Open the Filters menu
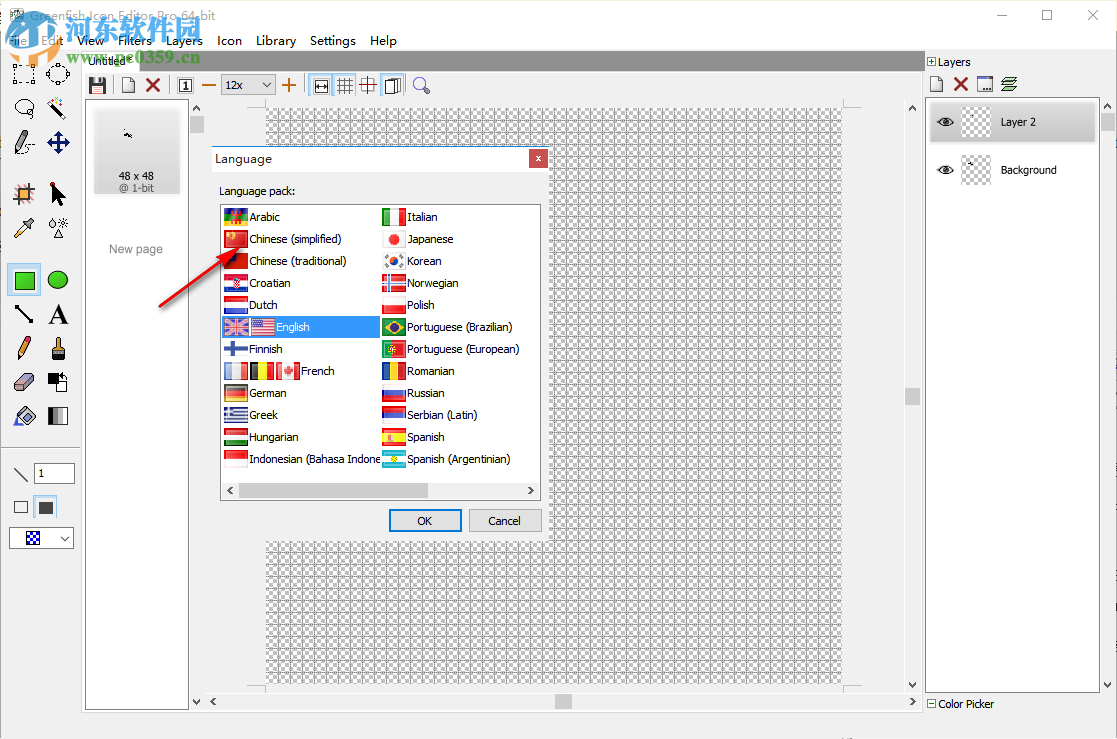This screenshot has height=739, width=1117. click(x=135, y=40)
